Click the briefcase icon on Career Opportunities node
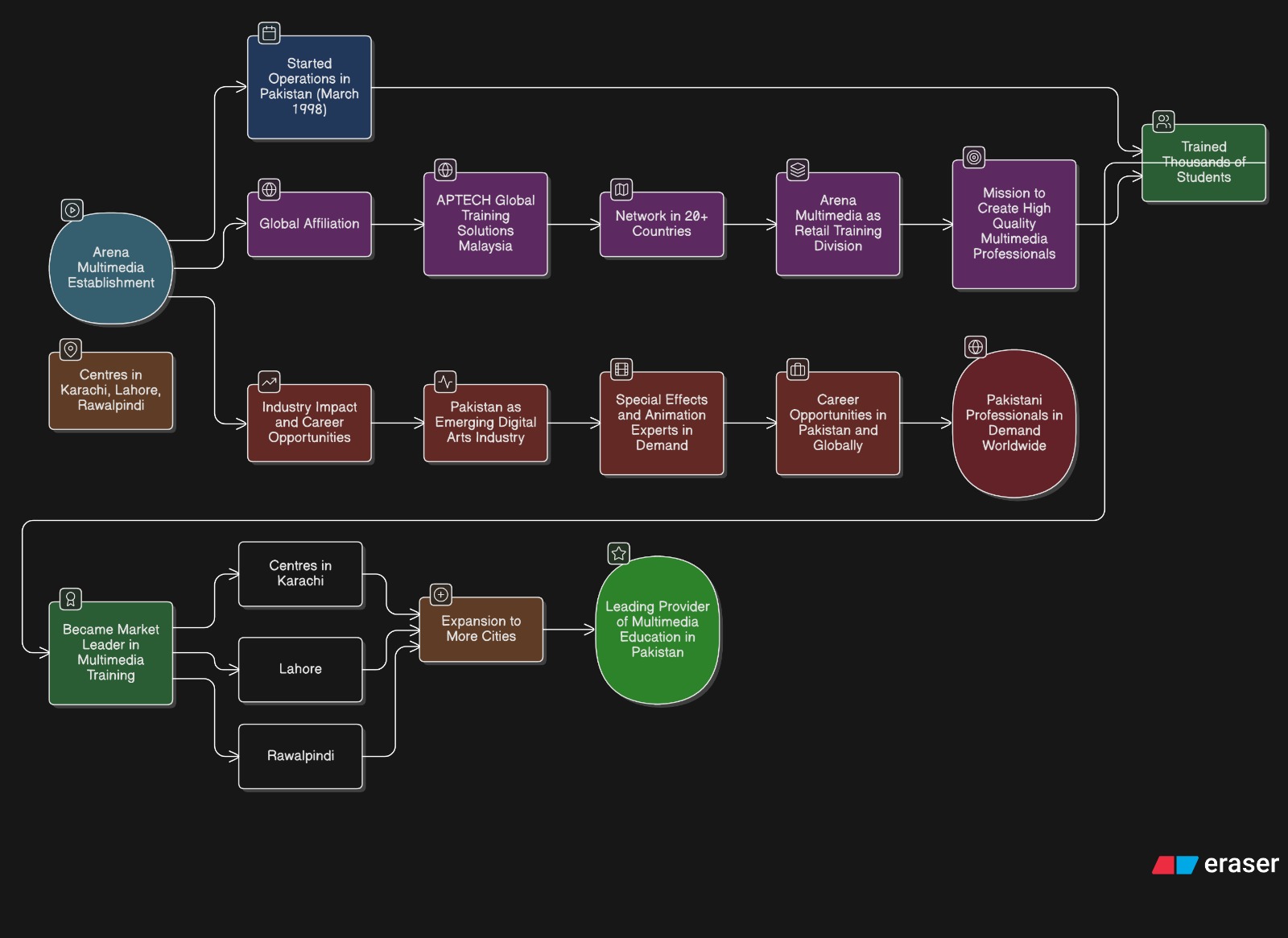This screenshot has height=938, width=1288. (x=798, y=370)
